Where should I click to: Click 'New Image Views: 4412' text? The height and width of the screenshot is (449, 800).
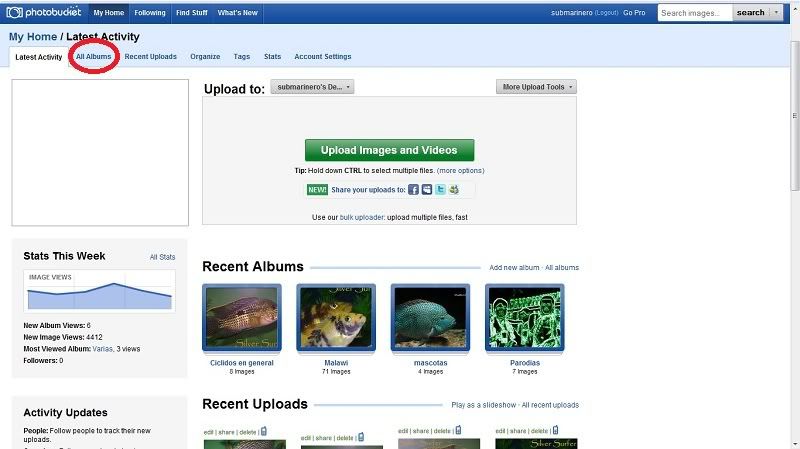(63, 337)
